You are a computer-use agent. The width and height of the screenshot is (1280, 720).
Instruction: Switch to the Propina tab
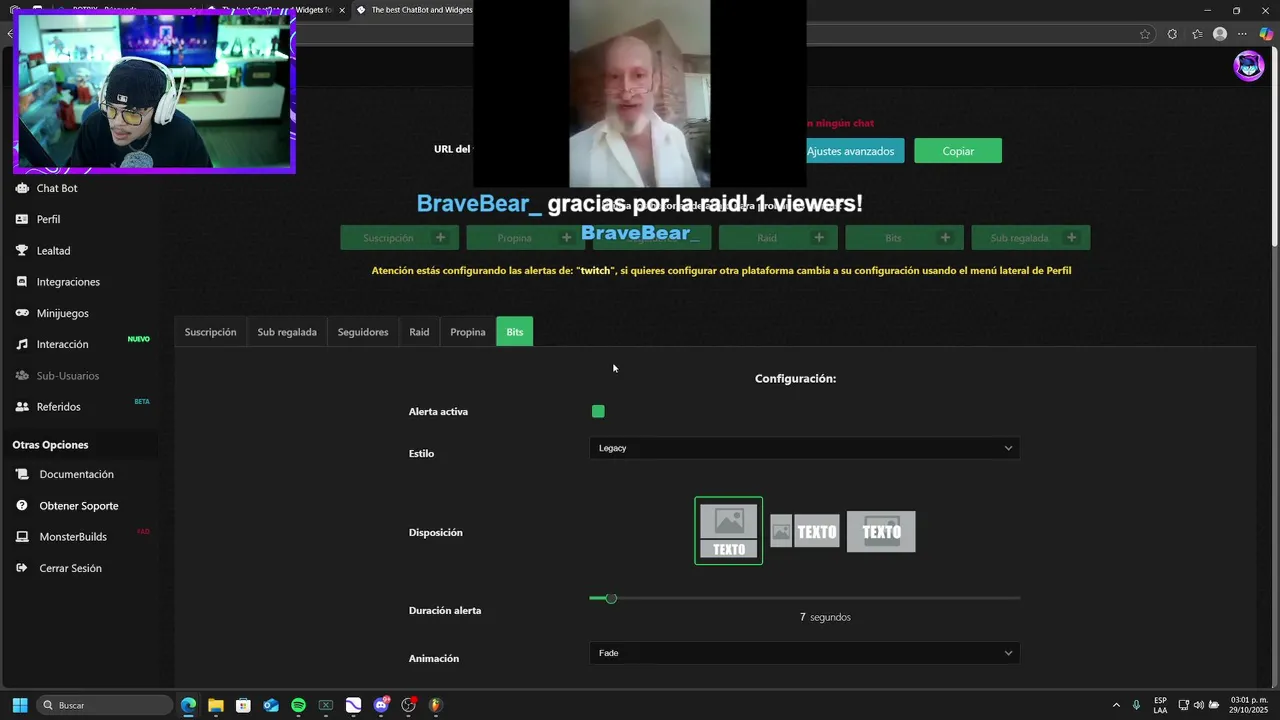(x=467, y=332)
